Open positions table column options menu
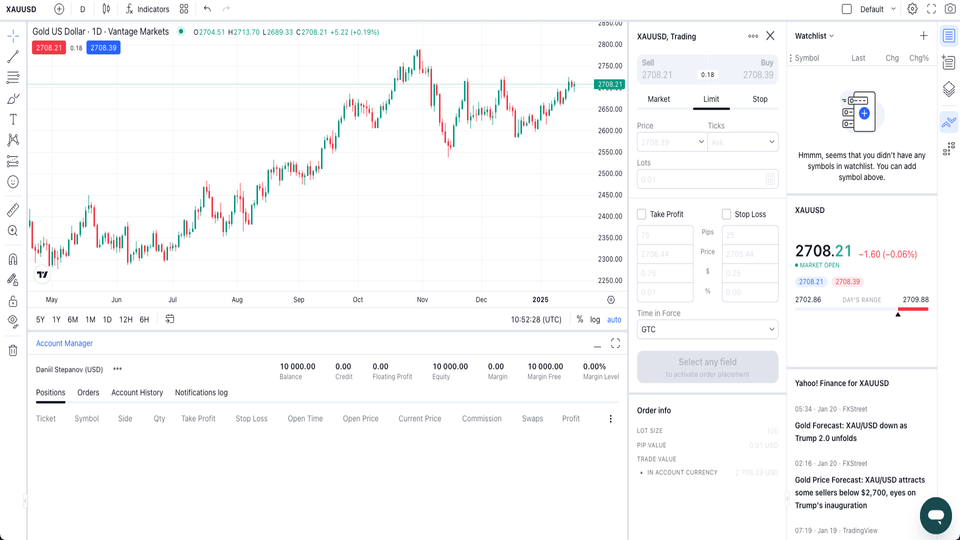Viewport: 960px width, 540px height. click(610, 419)
